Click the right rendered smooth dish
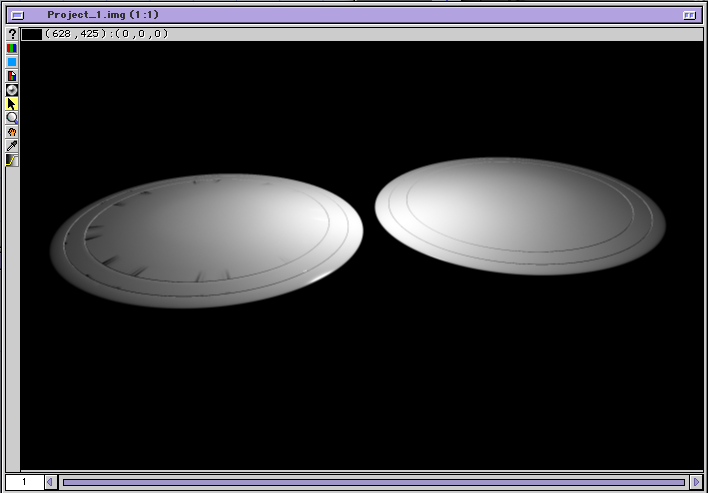The width and height of the screenshot is (708, 493). coord(520,216)
